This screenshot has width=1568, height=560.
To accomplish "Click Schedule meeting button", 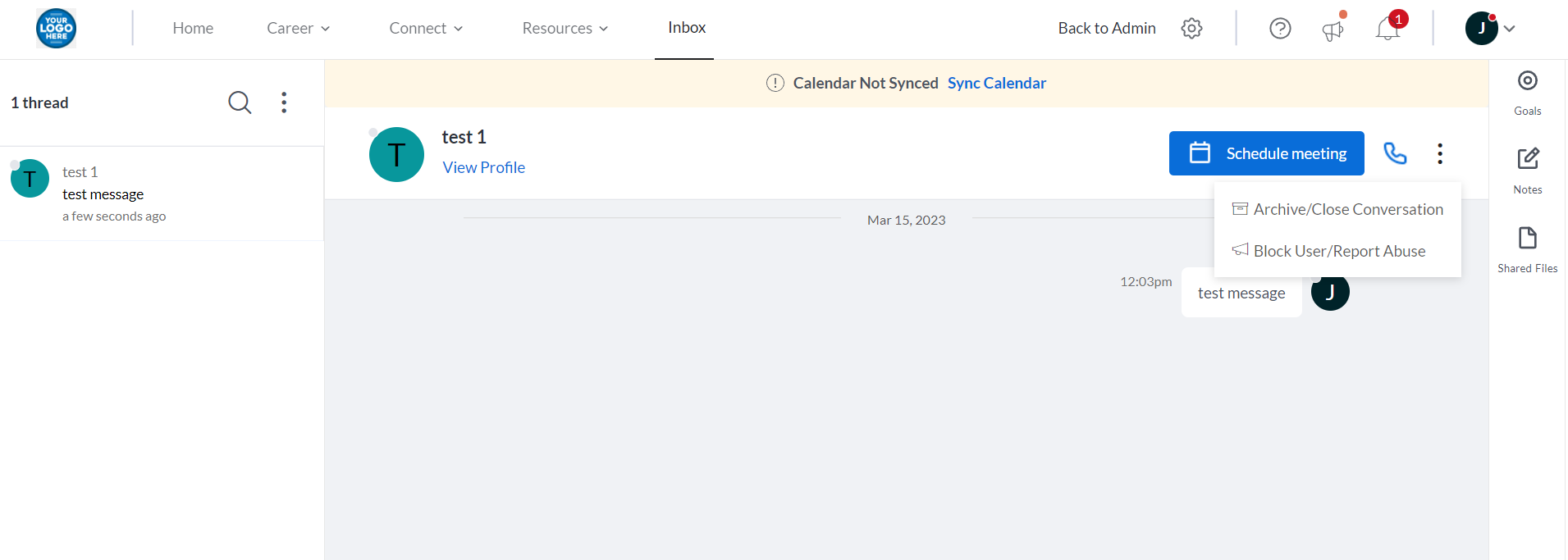I will (1267, 153).
